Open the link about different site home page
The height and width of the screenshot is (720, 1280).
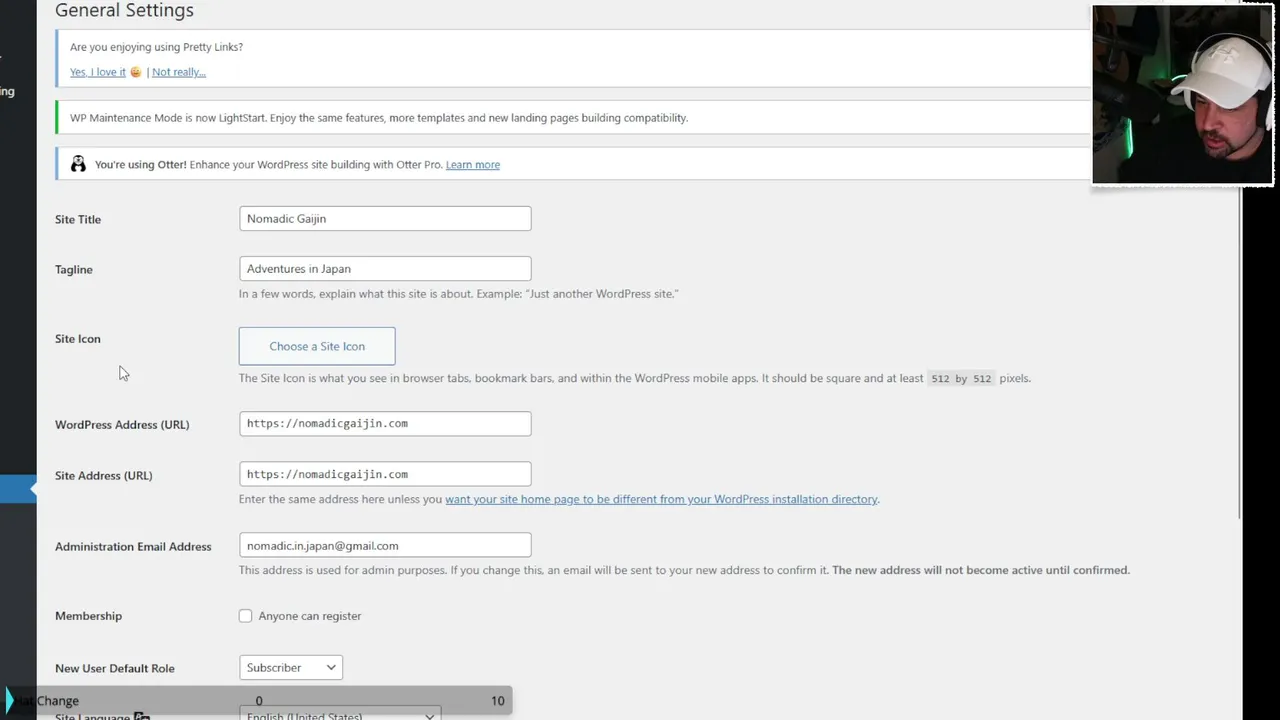[661, 499]
